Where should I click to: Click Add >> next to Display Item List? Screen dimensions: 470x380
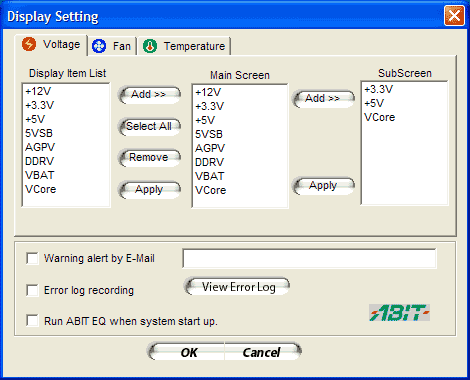click(149, 95)
